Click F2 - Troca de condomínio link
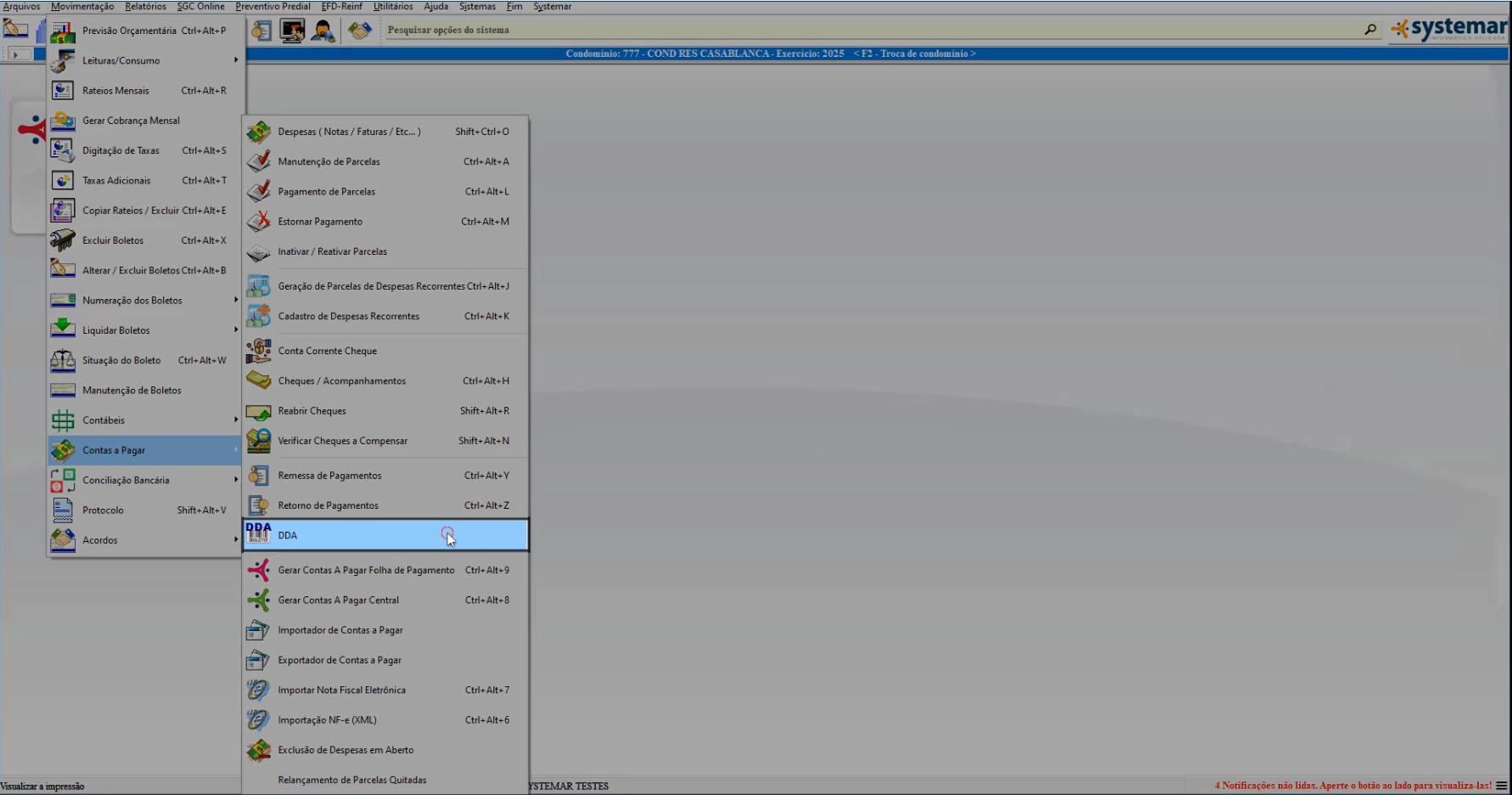Image resolution: width=1512 pixels, height=795 pixels. [914, 54]
